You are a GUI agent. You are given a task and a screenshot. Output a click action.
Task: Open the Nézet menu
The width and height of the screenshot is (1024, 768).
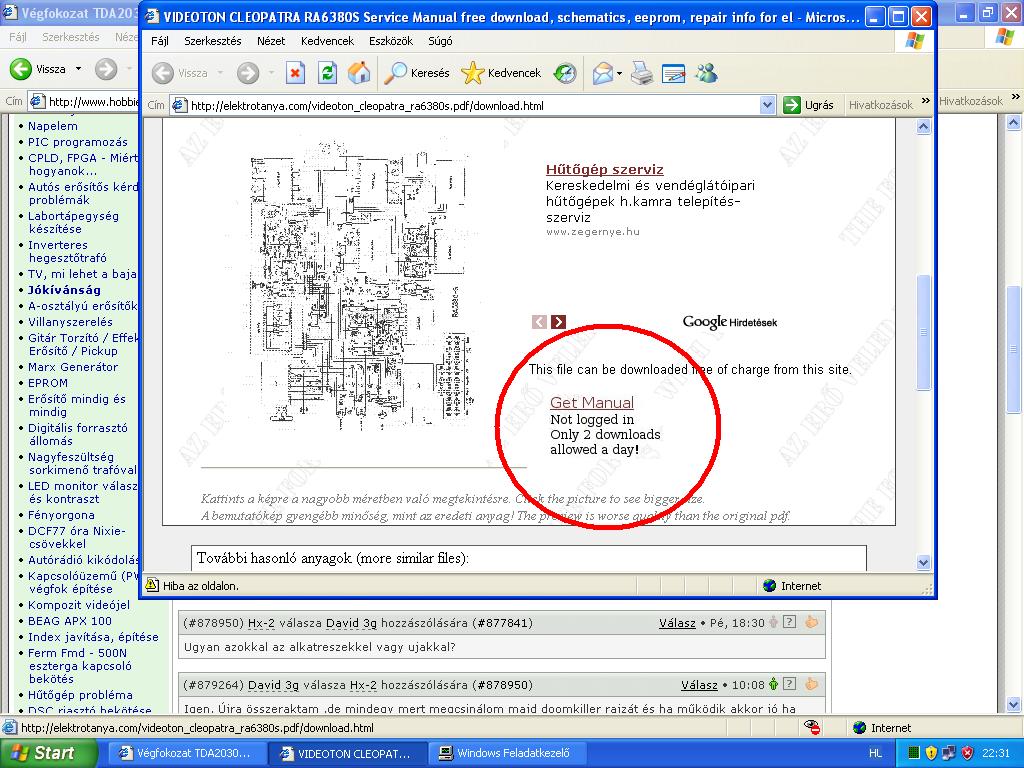tap(271, 40)
